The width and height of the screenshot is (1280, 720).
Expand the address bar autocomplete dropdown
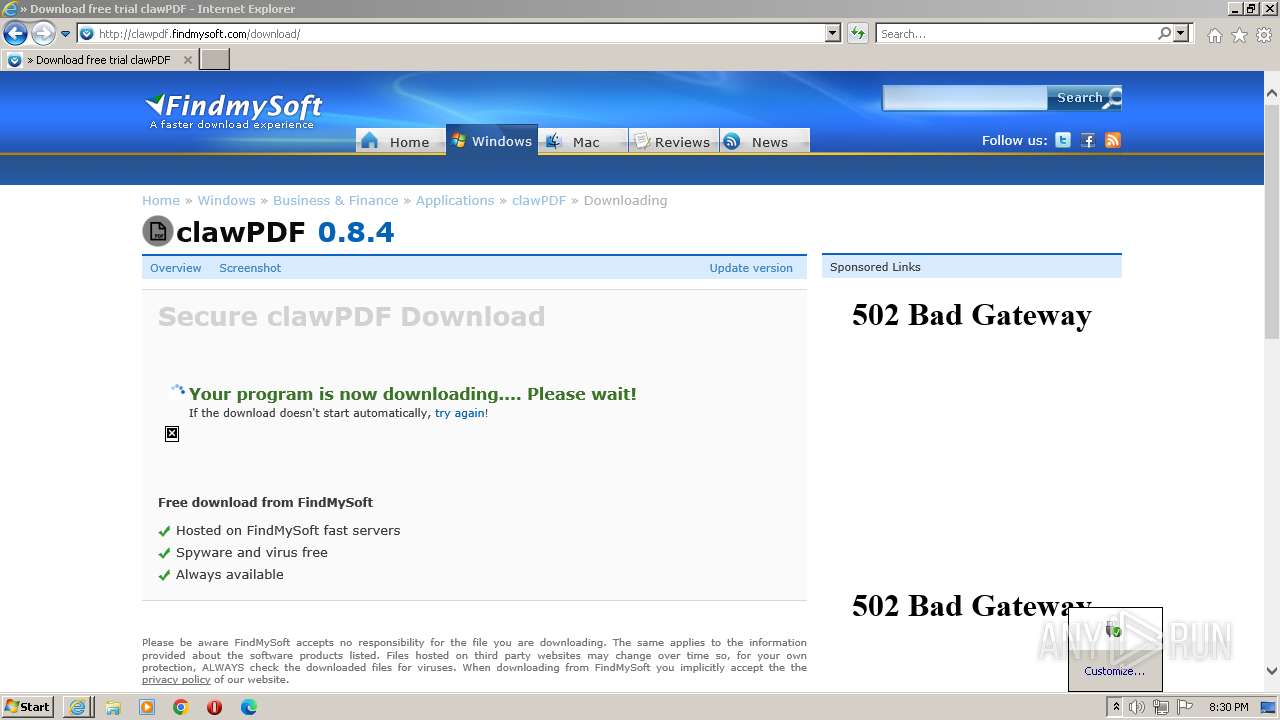(x=833, y=34)
